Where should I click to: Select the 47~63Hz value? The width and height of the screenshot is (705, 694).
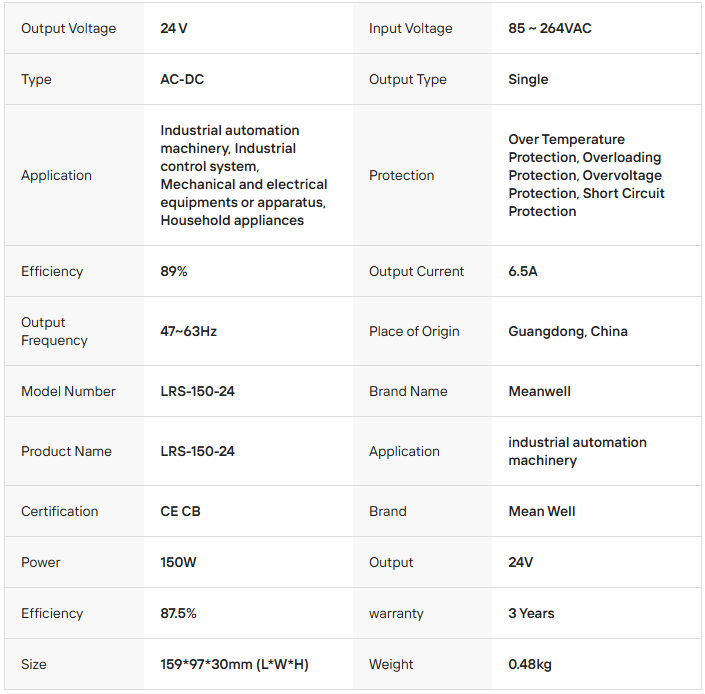[x=189, y=331]
